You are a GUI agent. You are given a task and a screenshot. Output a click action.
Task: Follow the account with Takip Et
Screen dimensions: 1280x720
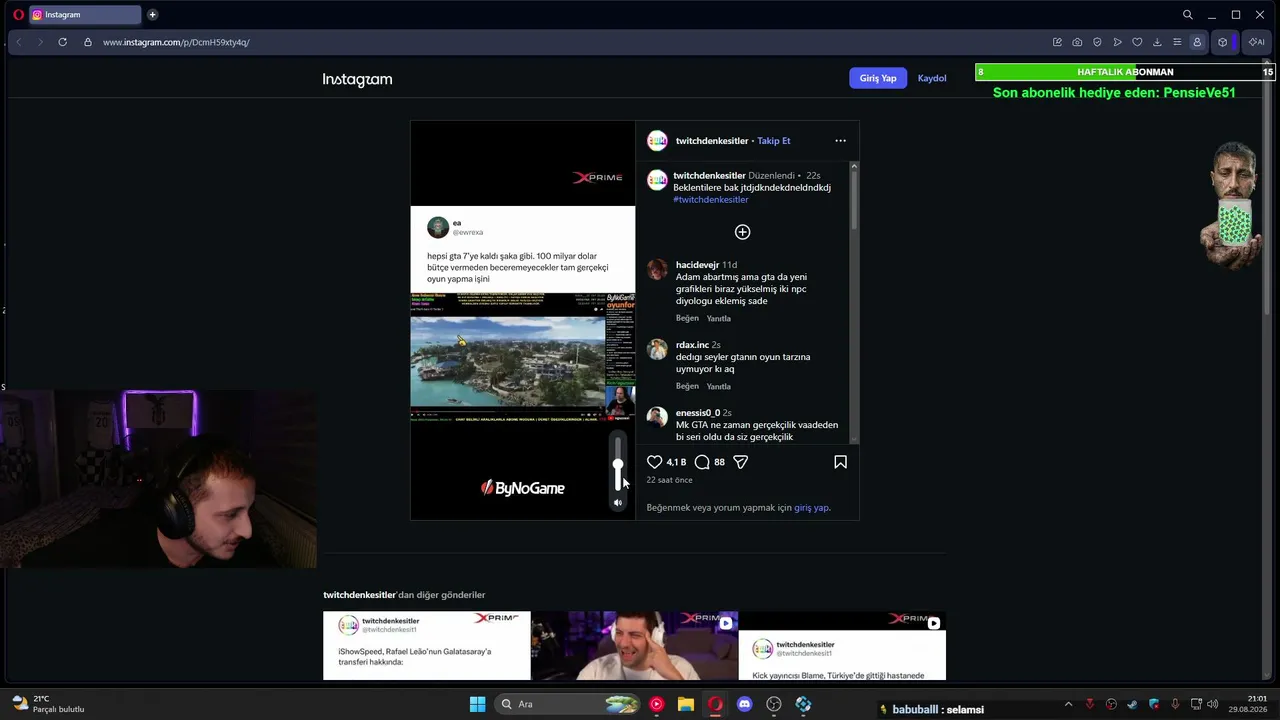(774, 141)
